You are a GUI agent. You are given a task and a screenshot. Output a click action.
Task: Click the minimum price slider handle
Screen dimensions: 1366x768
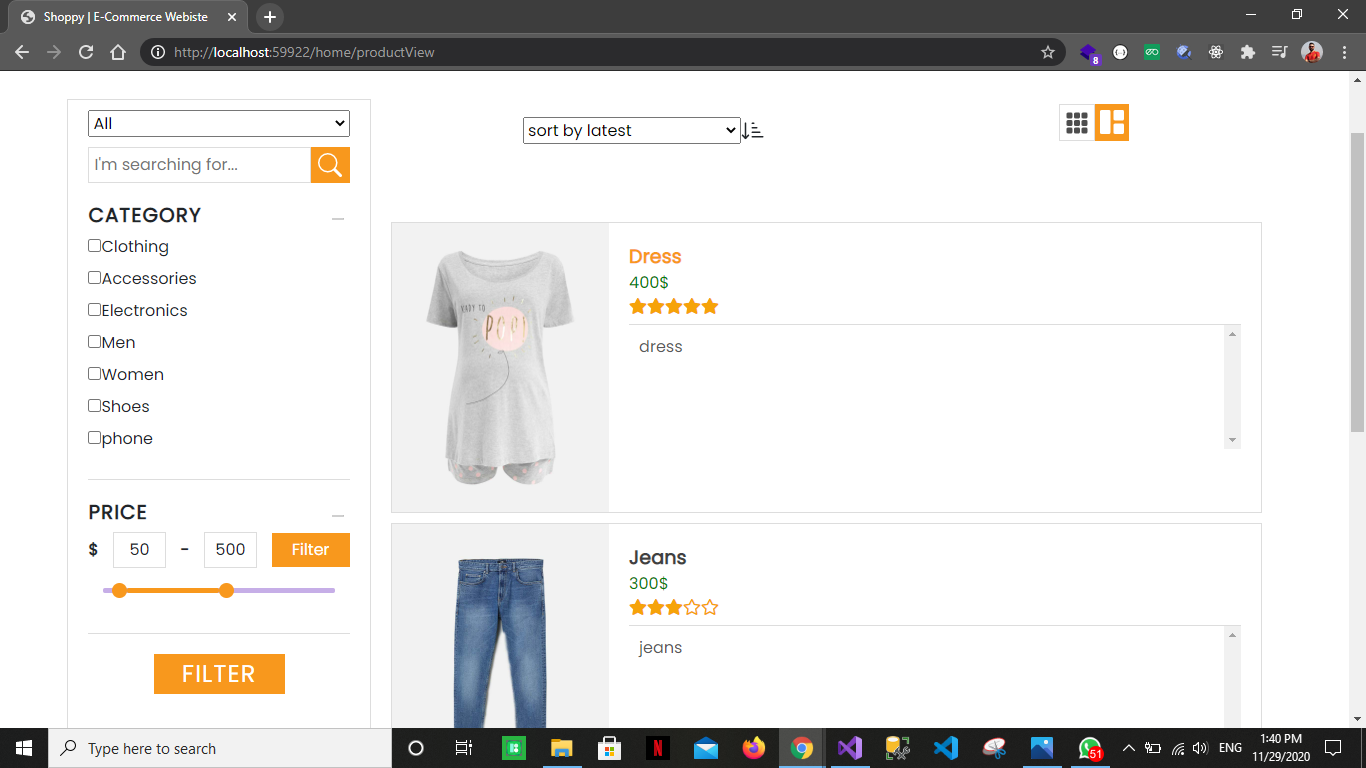tap(119, 590)
